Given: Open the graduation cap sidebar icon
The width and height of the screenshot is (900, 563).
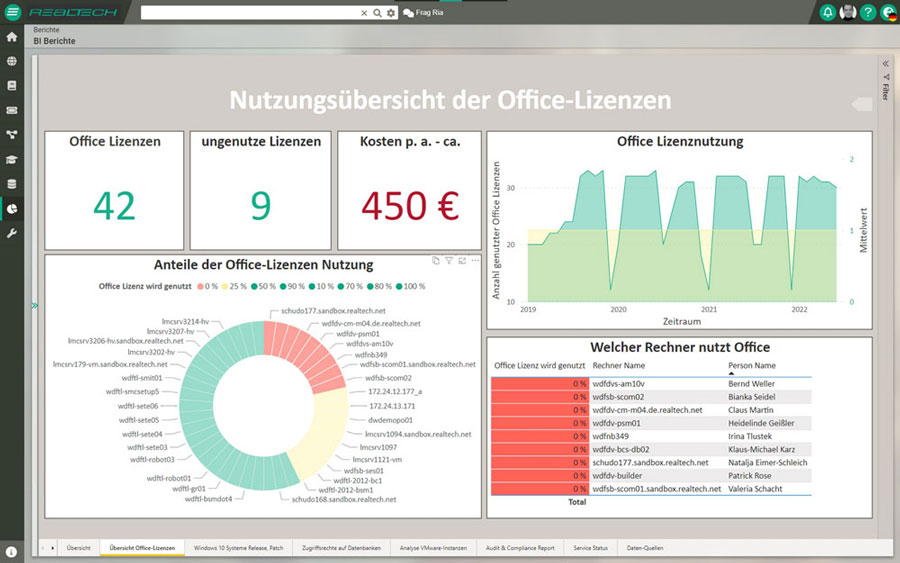Looking at the screenshot, I should (11, 160).
